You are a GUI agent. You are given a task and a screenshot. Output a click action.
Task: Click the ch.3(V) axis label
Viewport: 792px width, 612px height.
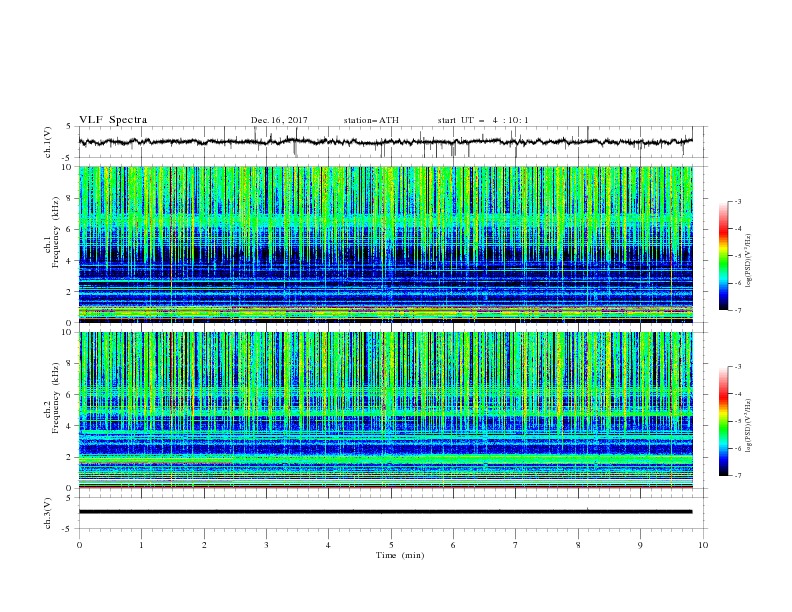pyautogui.click(x=48, y=513)
